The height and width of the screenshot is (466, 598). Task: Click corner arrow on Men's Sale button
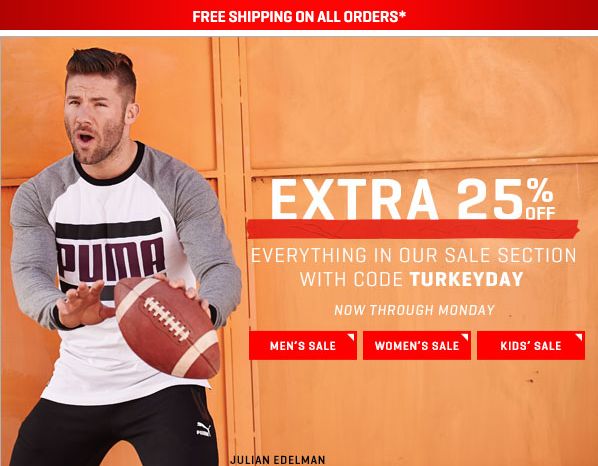350,337
